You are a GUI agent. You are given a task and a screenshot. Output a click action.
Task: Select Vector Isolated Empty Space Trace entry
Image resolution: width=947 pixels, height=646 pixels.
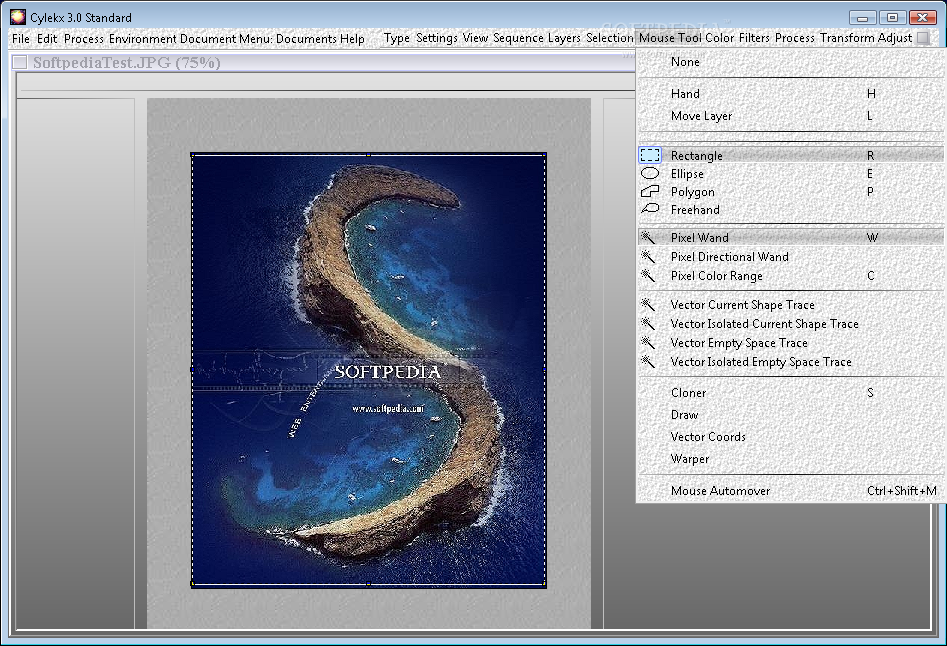[790, 362]
